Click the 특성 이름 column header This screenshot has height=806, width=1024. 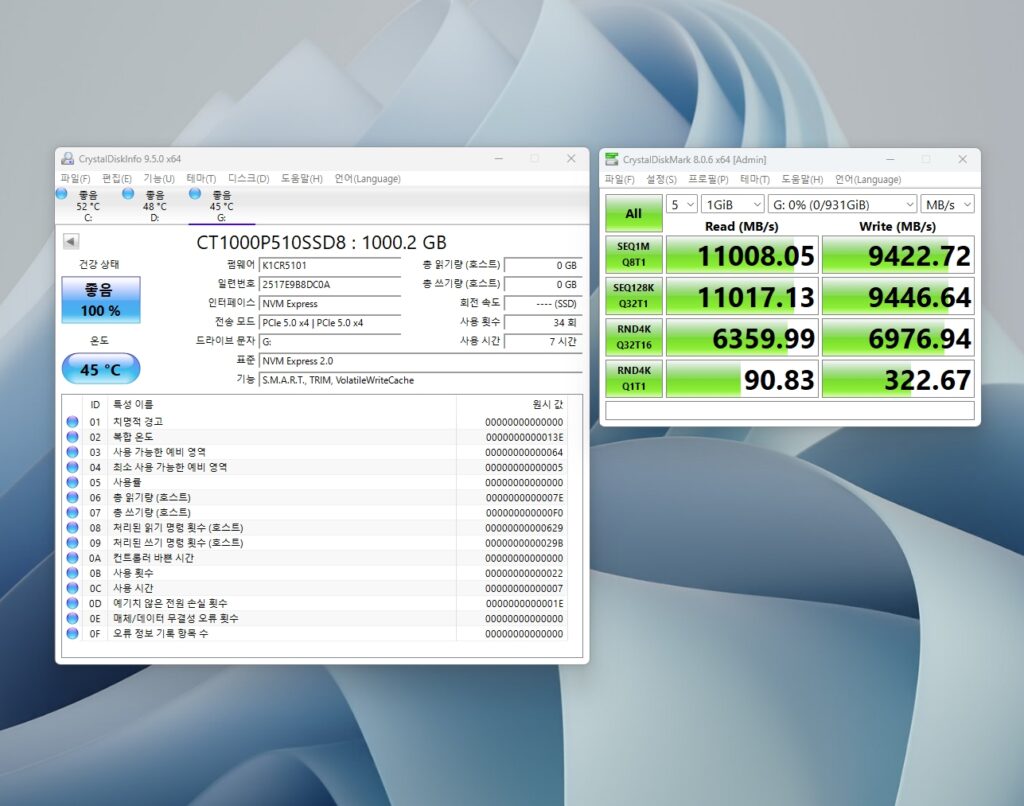pyautogui.click(x=283, y=404)
